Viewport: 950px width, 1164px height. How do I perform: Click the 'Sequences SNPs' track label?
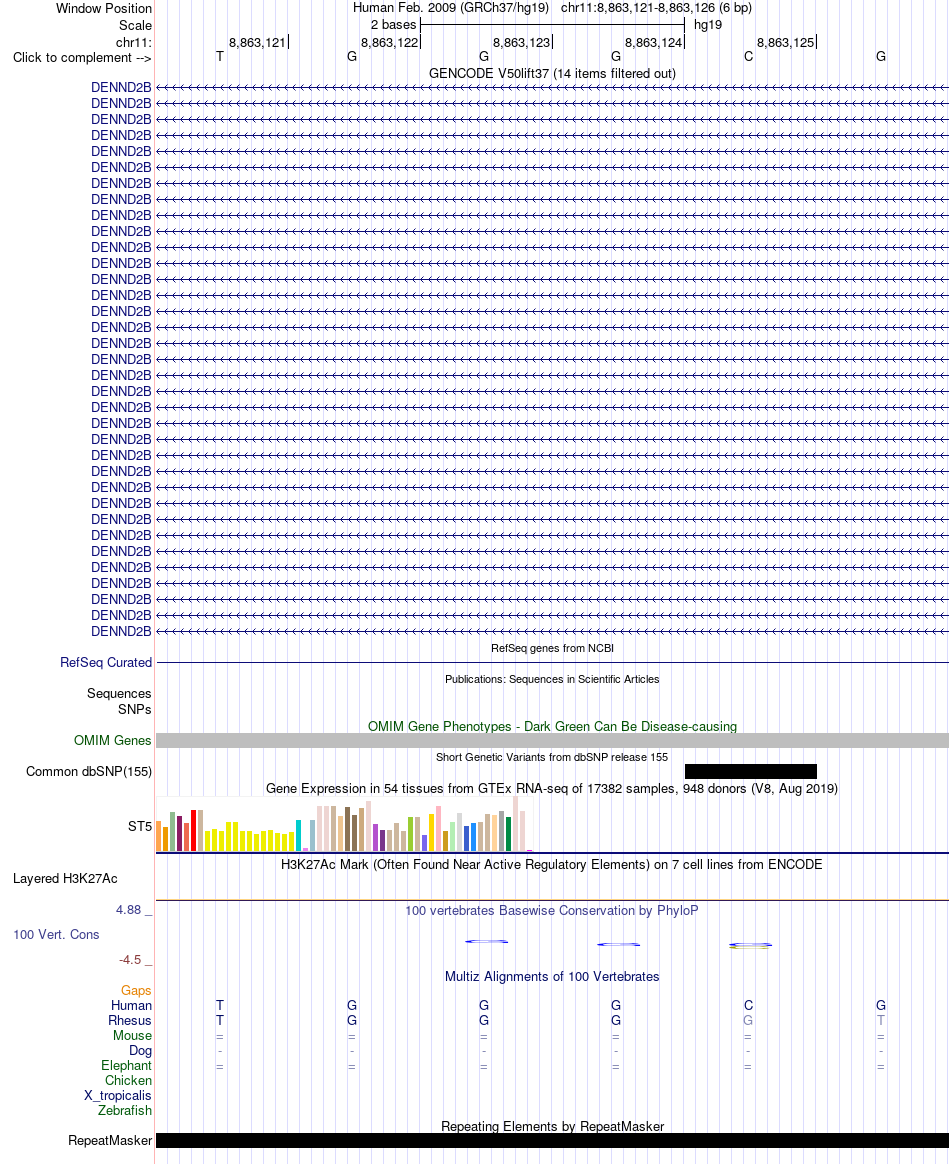(x=119, y=702)
